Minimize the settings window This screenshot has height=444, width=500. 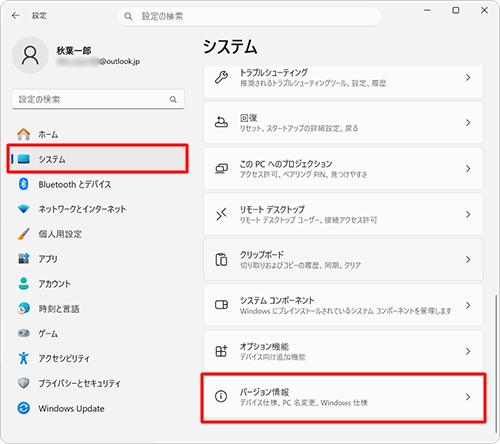(x=427, y=10)
